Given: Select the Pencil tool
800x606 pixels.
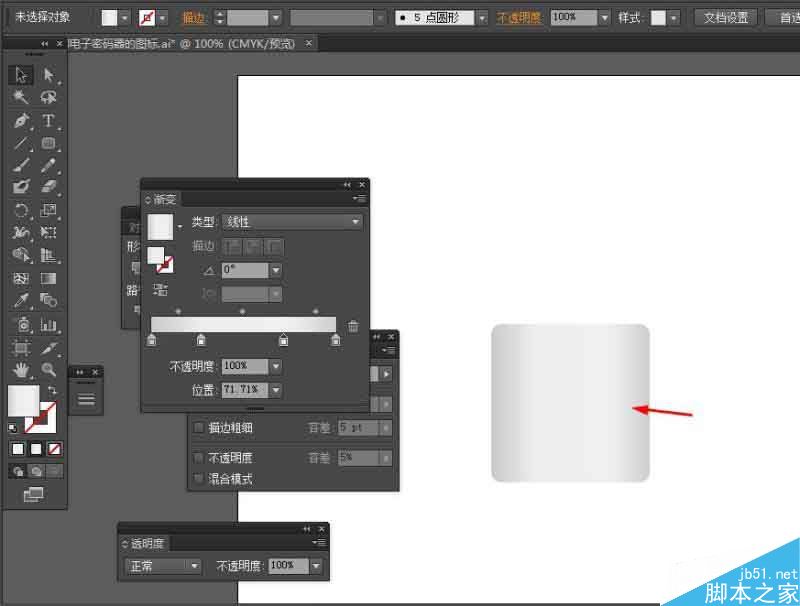Looking at the screenshot, I should click(x=48, y=165).
